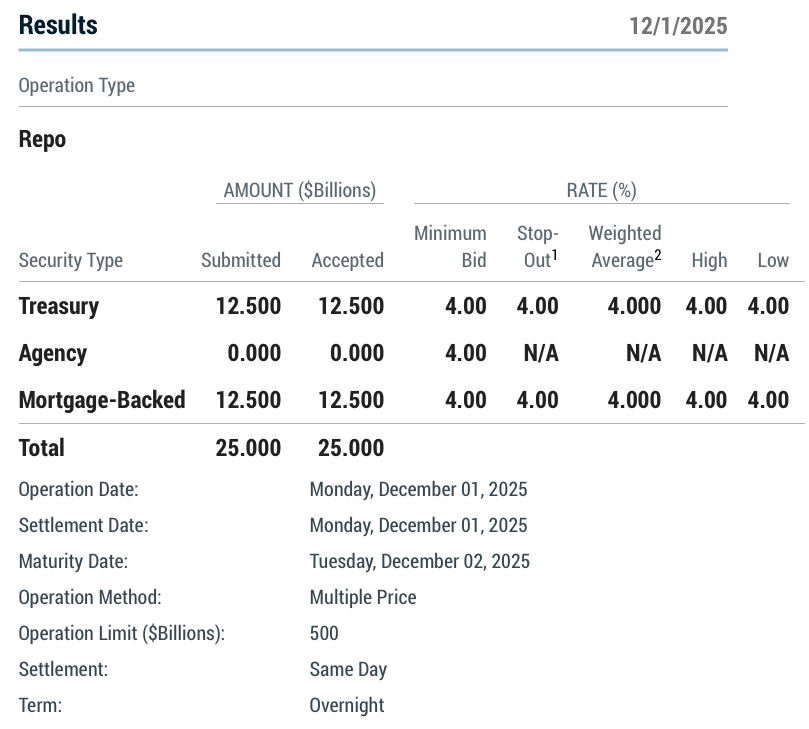Viewport: 809px width, 729px height.
Task: Click the Results page heading
Action: (57, 24)
